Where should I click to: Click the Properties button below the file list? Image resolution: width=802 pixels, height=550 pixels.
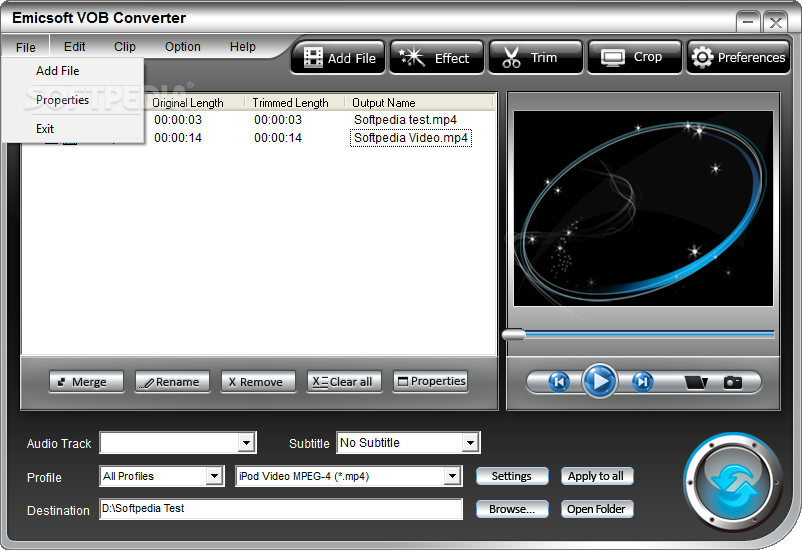click(x=430, y=382)
